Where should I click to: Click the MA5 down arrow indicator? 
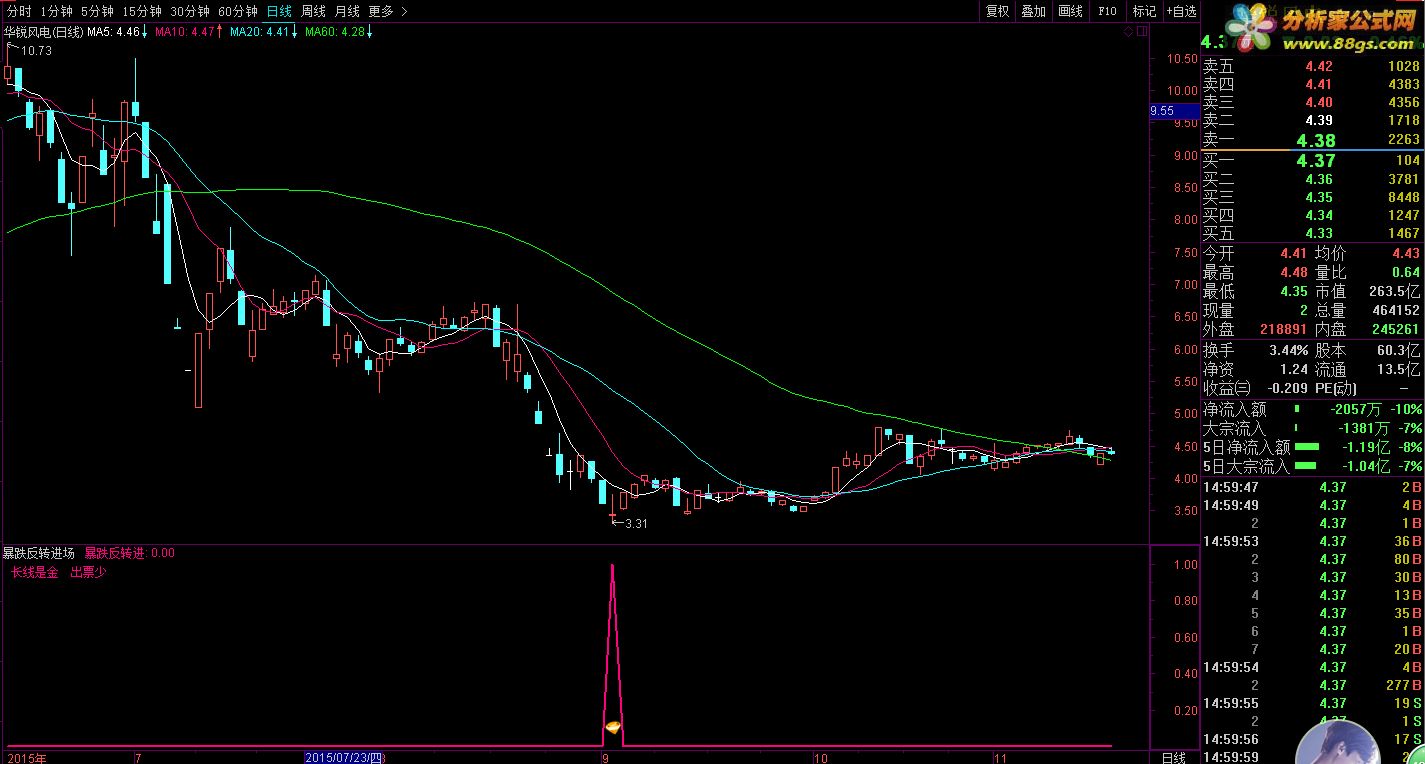click(x=145, y=32)
